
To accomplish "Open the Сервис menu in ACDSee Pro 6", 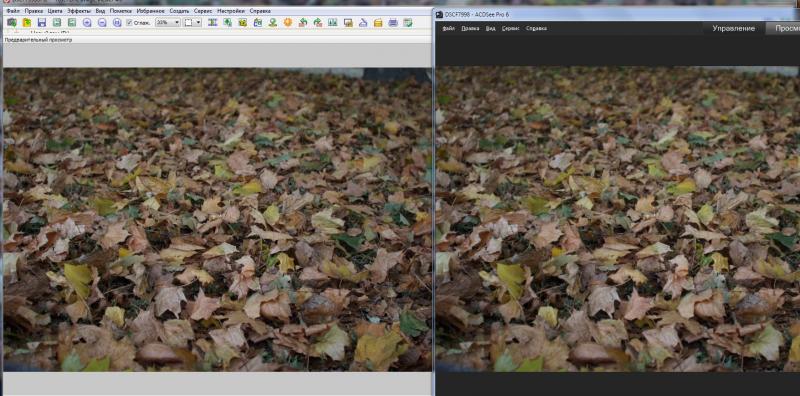I will (x=510, y=29).
